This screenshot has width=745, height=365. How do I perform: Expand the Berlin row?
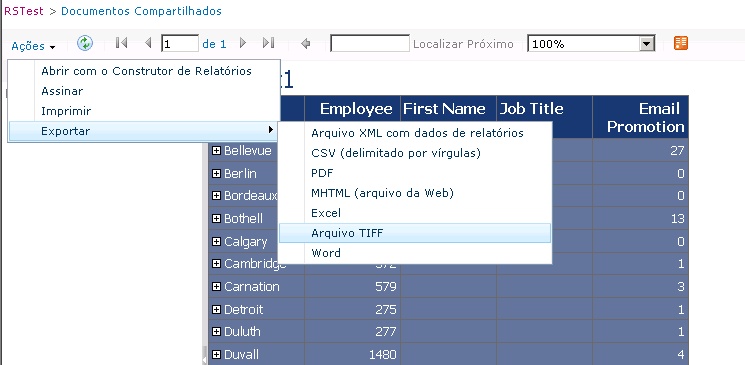[x=216, y=173]
